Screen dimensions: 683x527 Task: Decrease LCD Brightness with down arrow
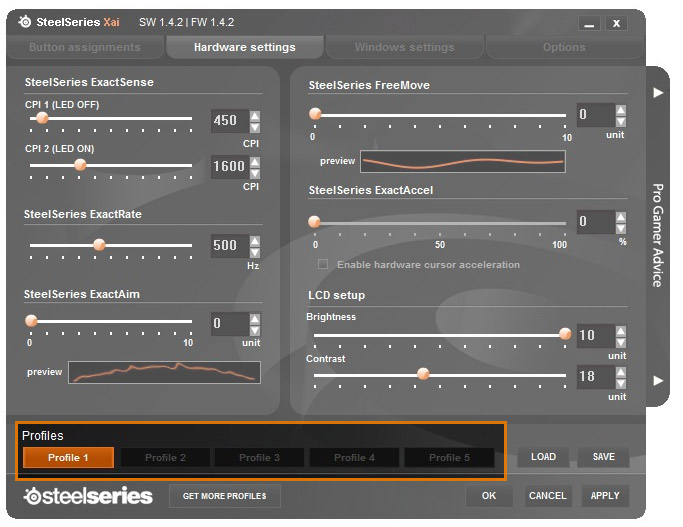tap(621, 342)
